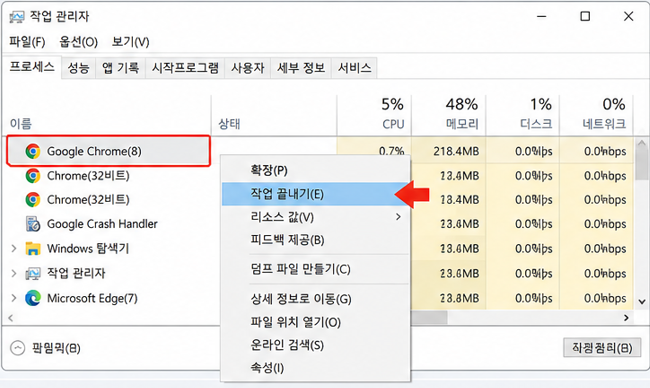Switch to the 시작프로그램 tab
Image resolution: width=650 pixels, height=388 pixels.
click(x=185, y=68)
